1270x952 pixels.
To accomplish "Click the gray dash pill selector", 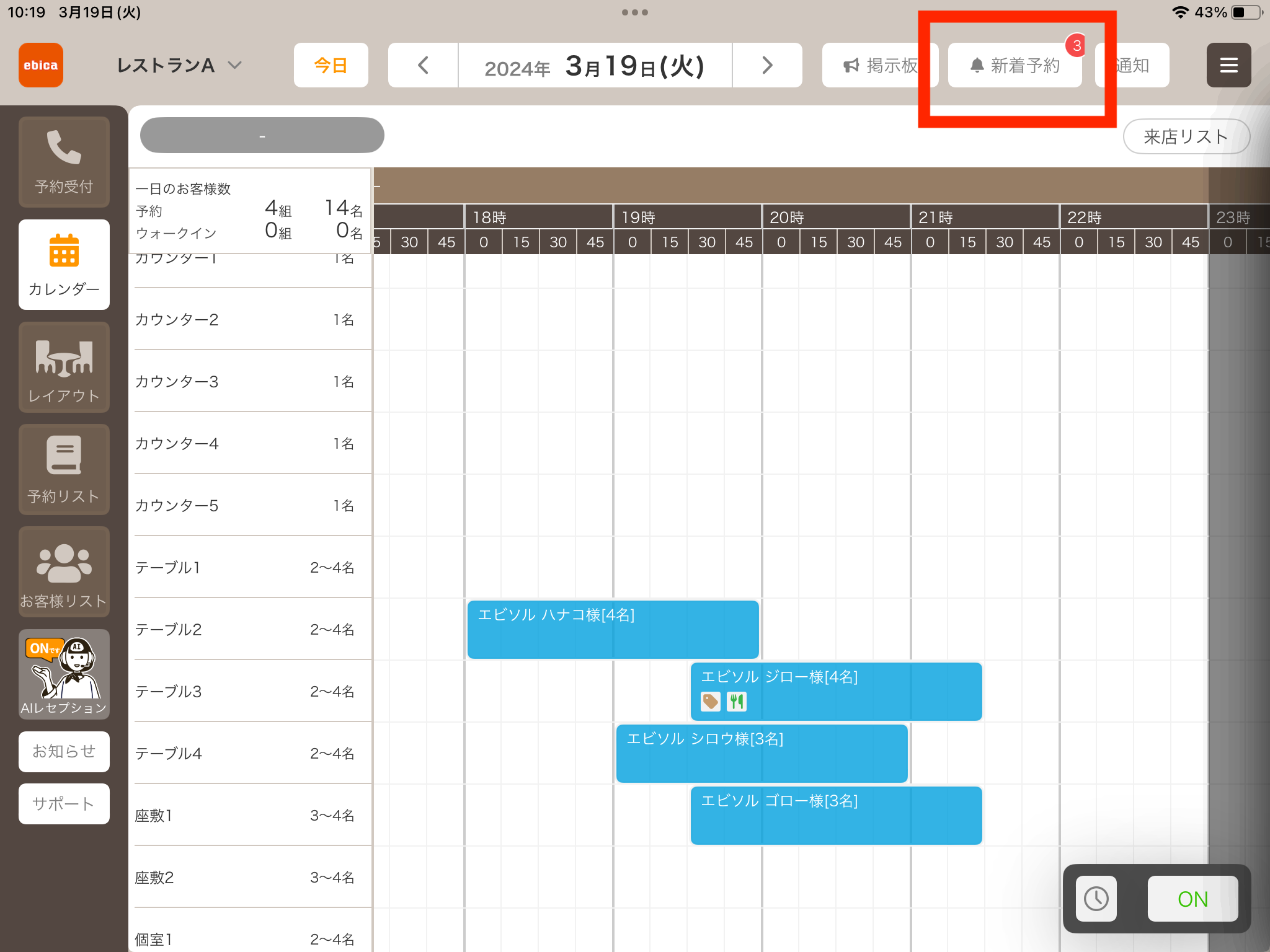I will (x=262, y=135).
